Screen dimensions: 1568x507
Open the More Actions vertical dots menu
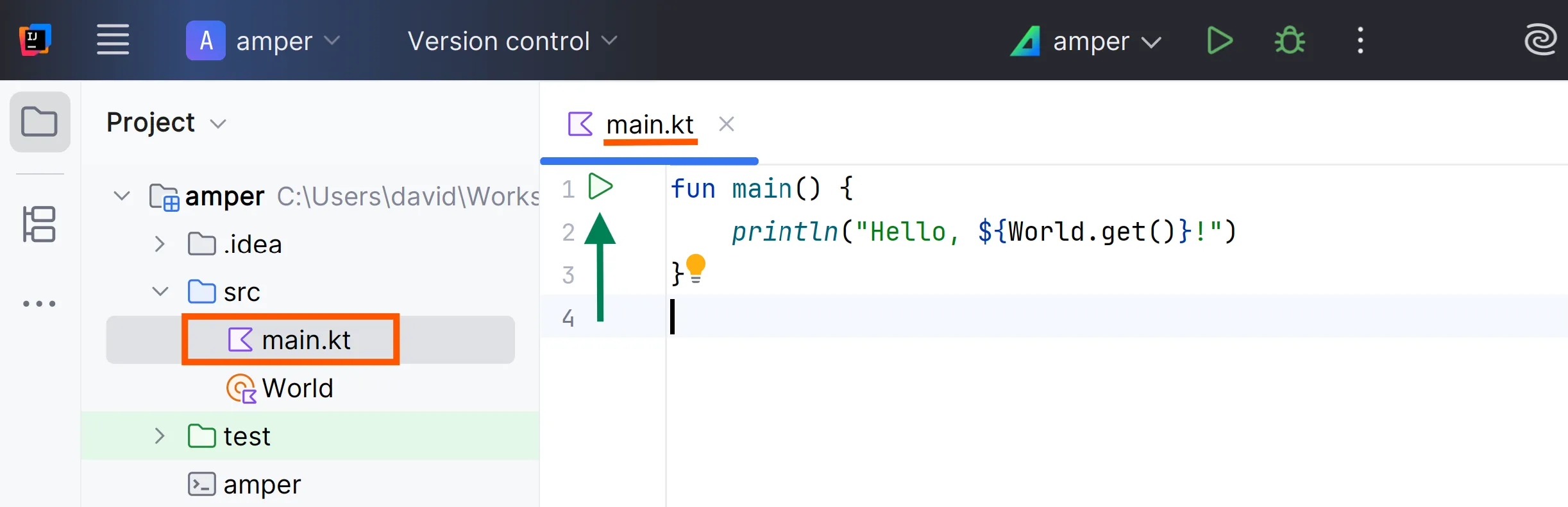click(x=1360, y=41)
